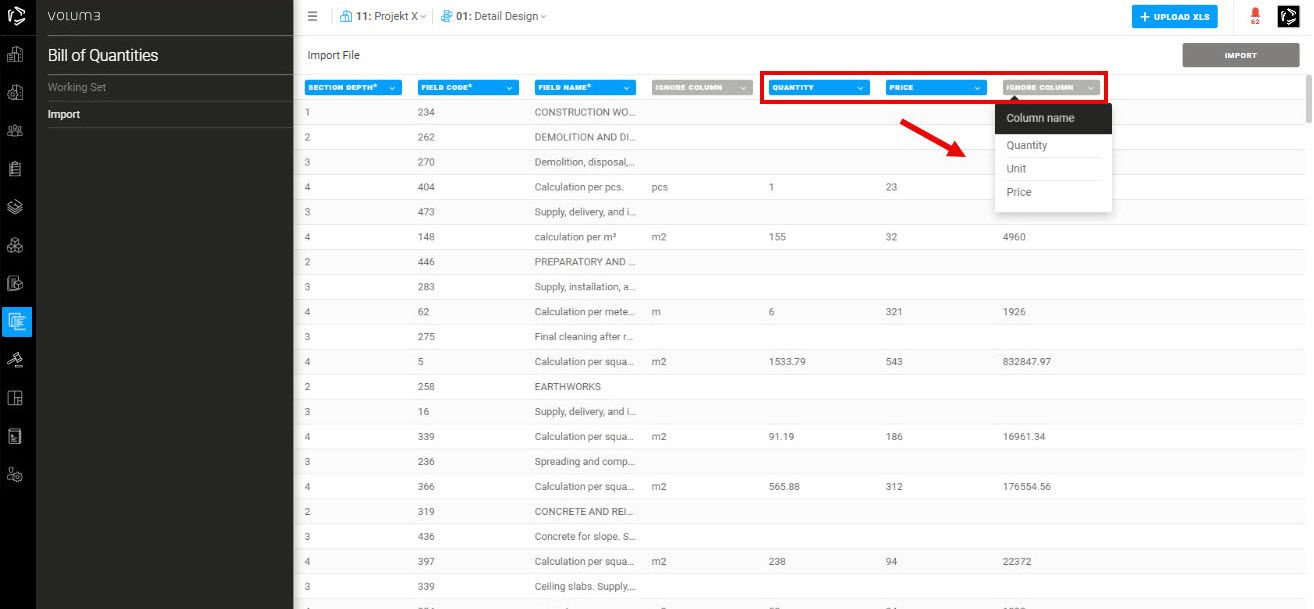Click the Volum3 logo icon
Screen dimensions: 1314x609
click(x=16, y=16)
